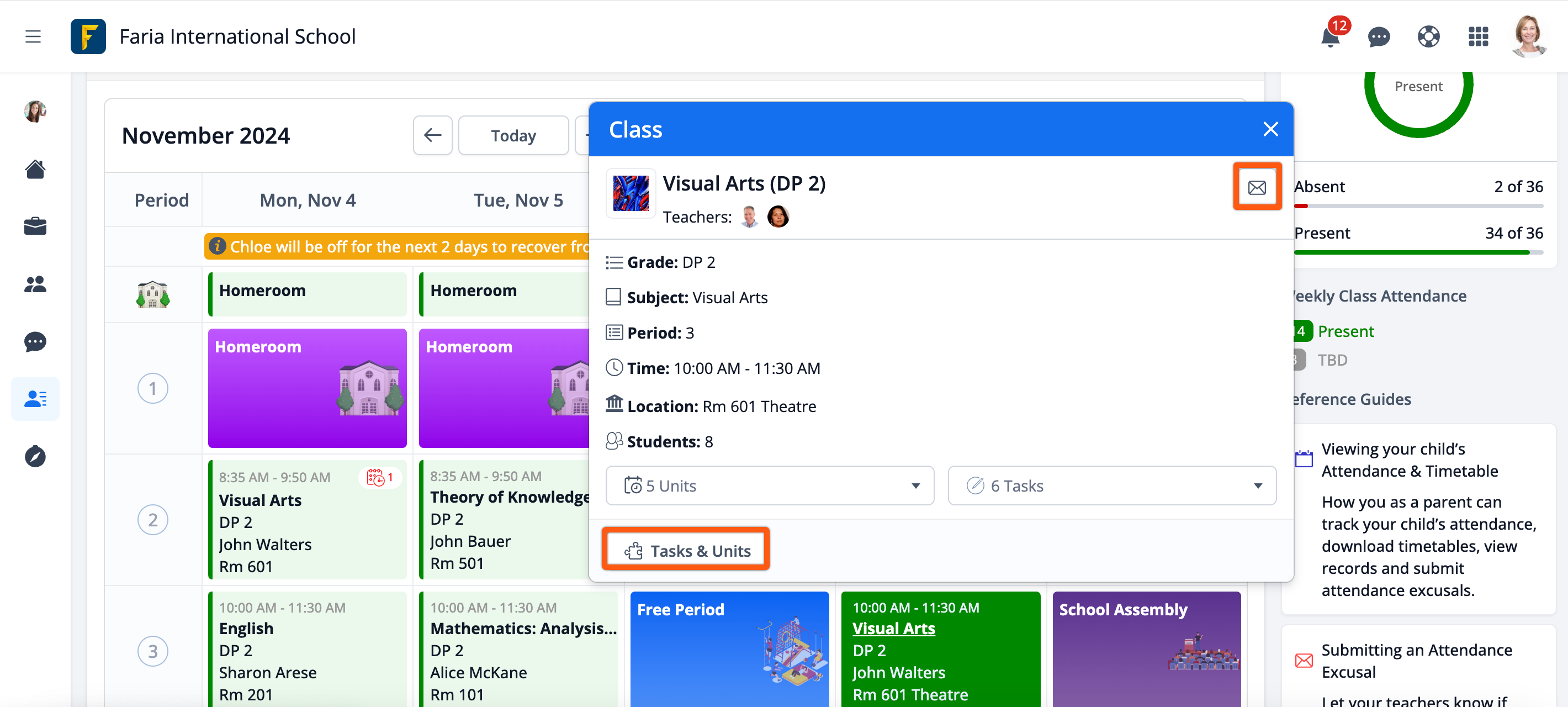This screenshot has height=707, width=1568.
Task: Click the Today button
Action: coord(513,135)
